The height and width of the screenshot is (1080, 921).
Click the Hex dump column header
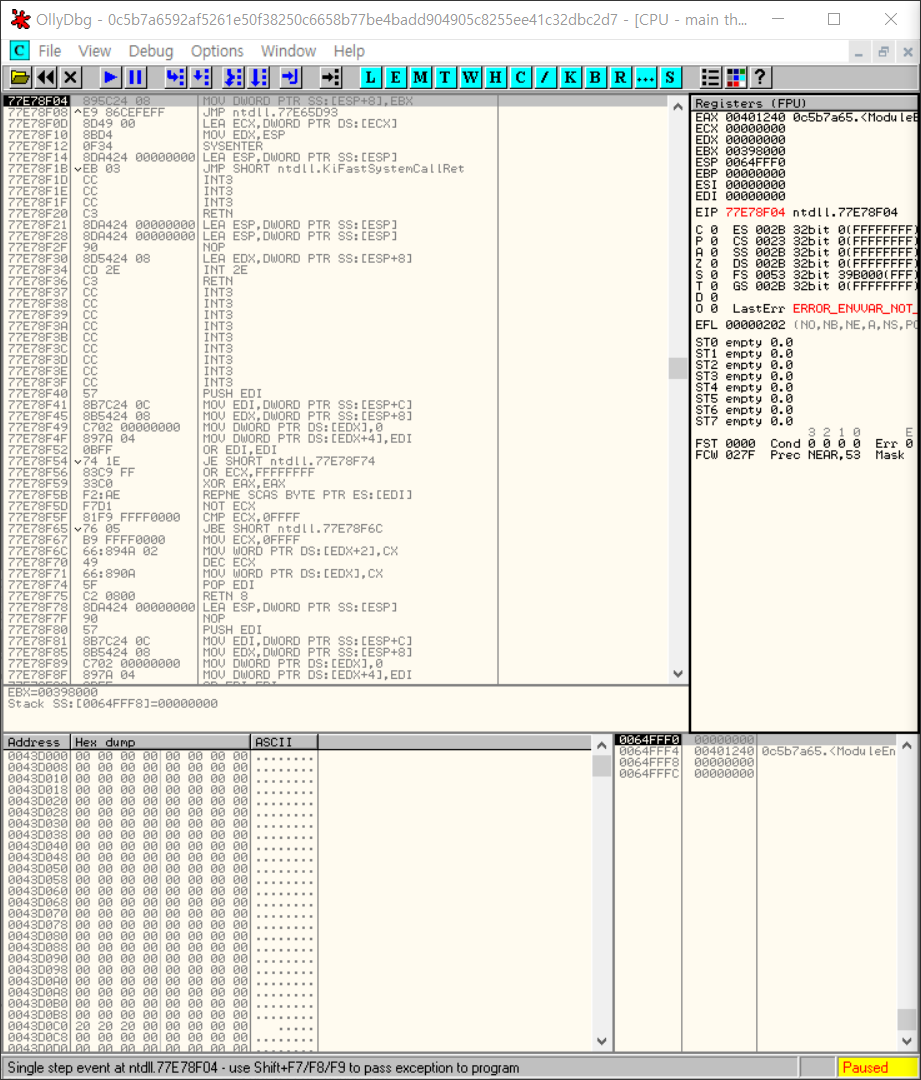coord(160,742)
